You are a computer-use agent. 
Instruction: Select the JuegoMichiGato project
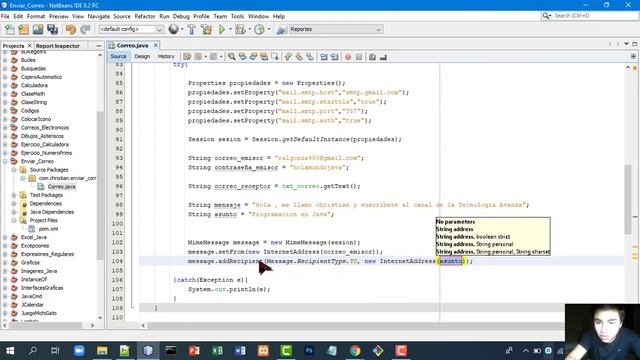coord(39,313)
